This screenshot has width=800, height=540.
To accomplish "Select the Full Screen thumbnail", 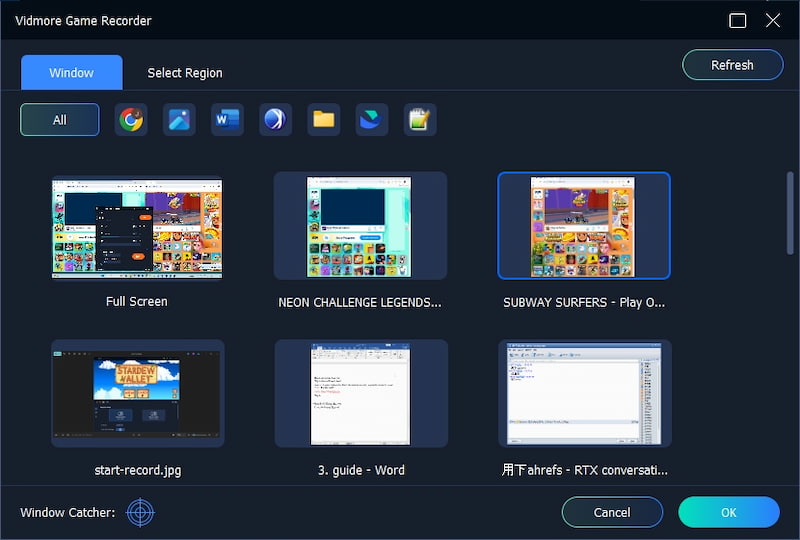I will (137, 229).
